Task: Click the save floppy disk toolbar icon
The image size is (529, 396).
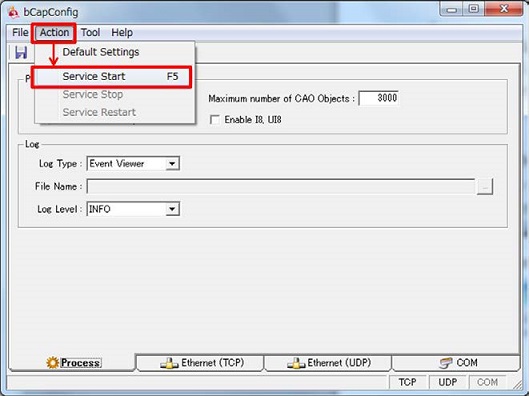Action: [21, 53]
